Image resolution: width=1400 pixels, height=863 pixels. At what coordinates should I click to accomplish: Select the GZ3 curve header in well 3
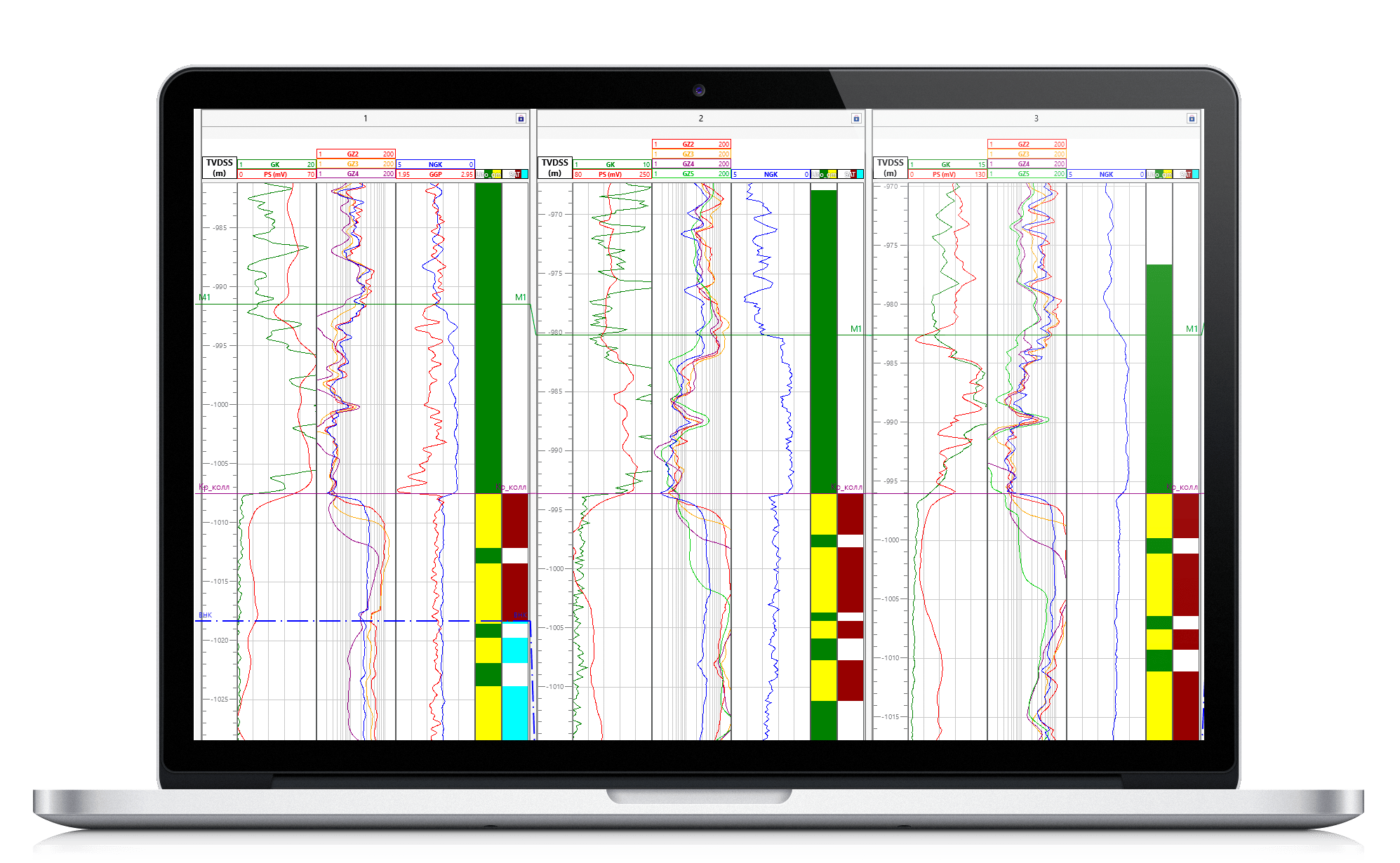click(x=1027, y=154)
